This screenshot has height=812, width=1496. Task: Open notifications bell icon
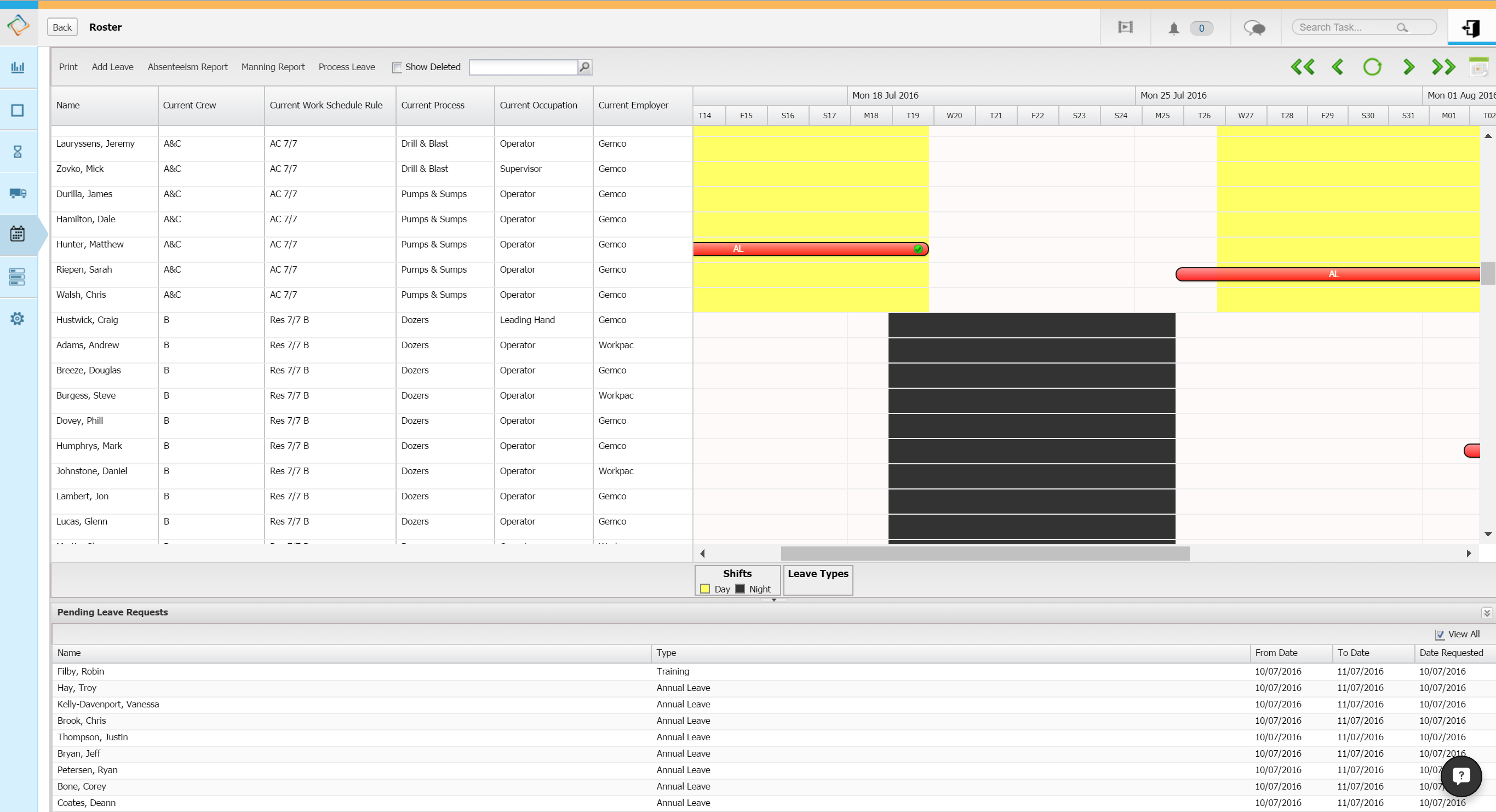[1174, 28]
